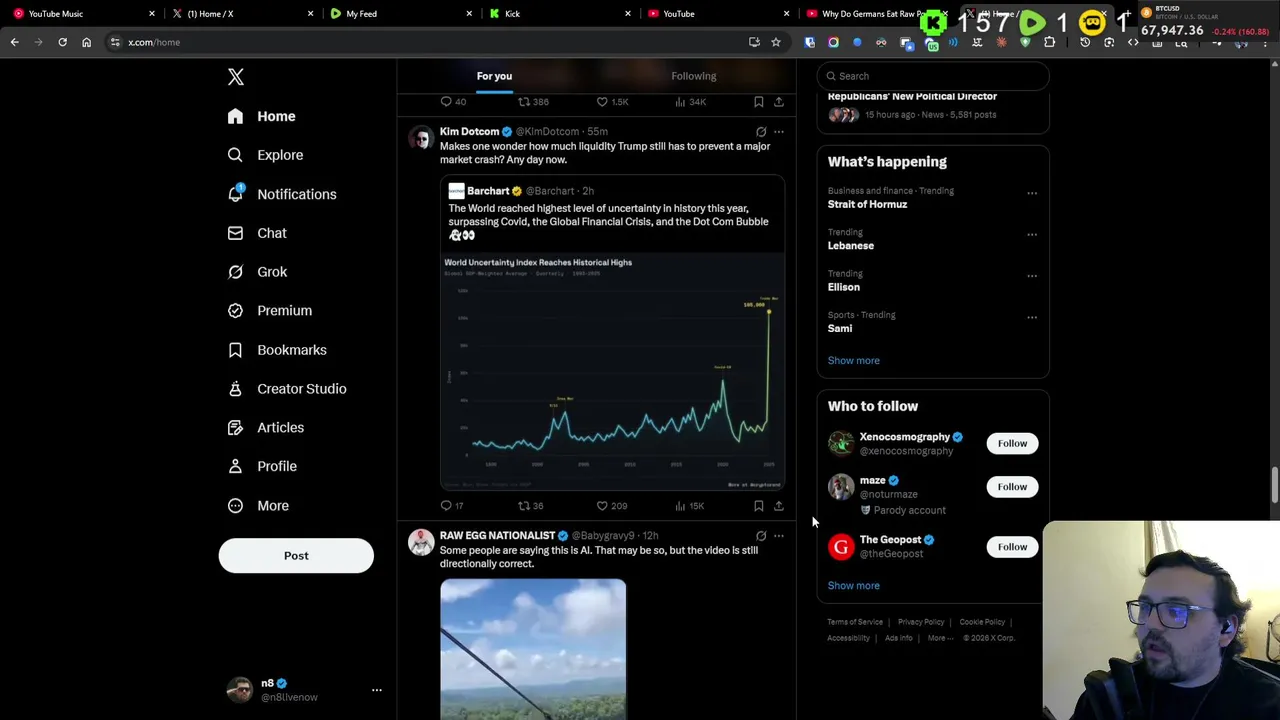The height and width of the screenshot is (720, 1280).
Task: Open options for Sami trend
Action: click(1032, 318)
